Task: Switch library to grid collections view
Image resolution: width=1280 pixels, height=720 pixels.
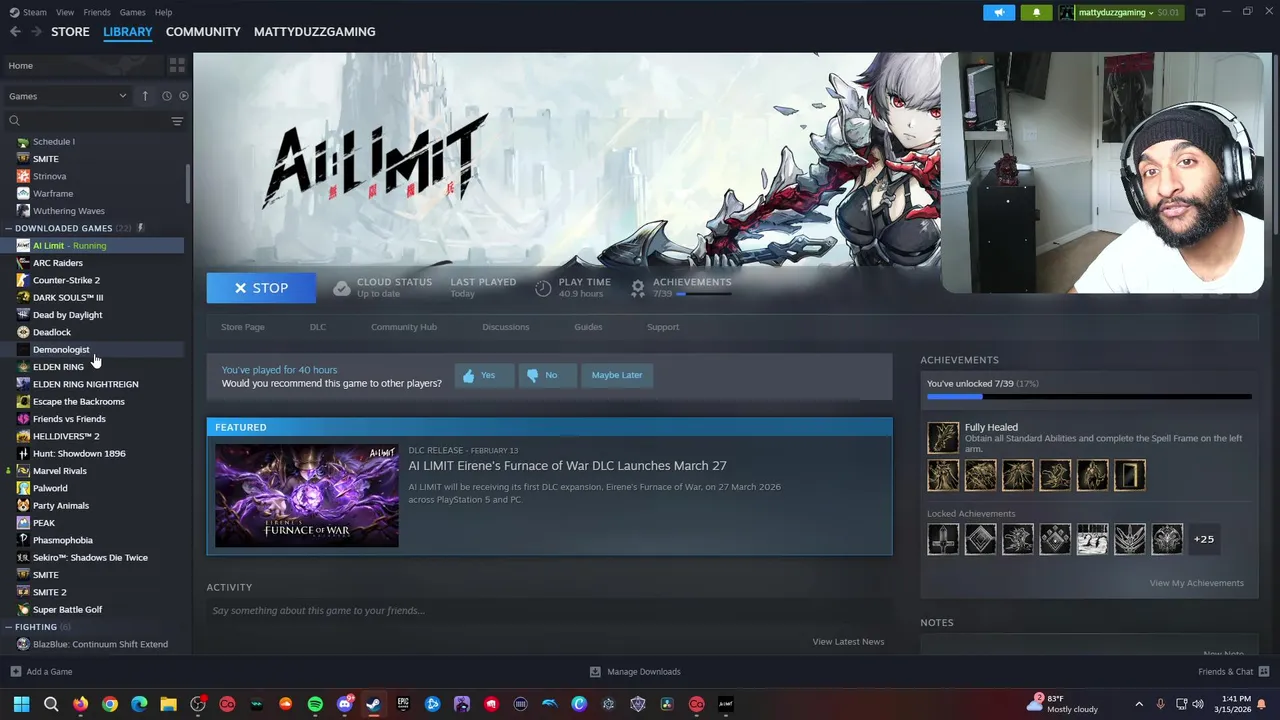Action: point(177,65)
